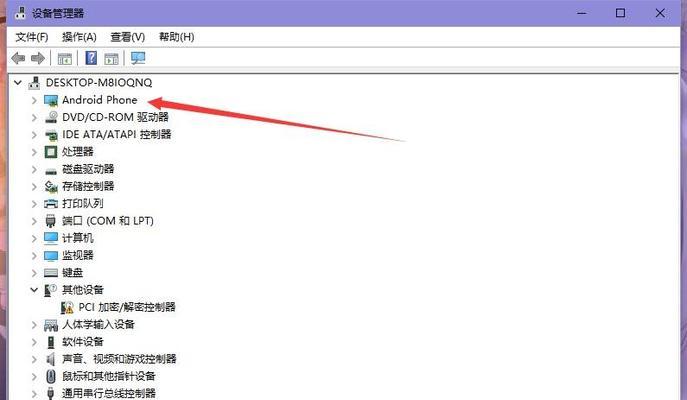Viewport: 687px width, 400px height.
Task: Open the 文件(F) menu
Action: coord(32,37)
